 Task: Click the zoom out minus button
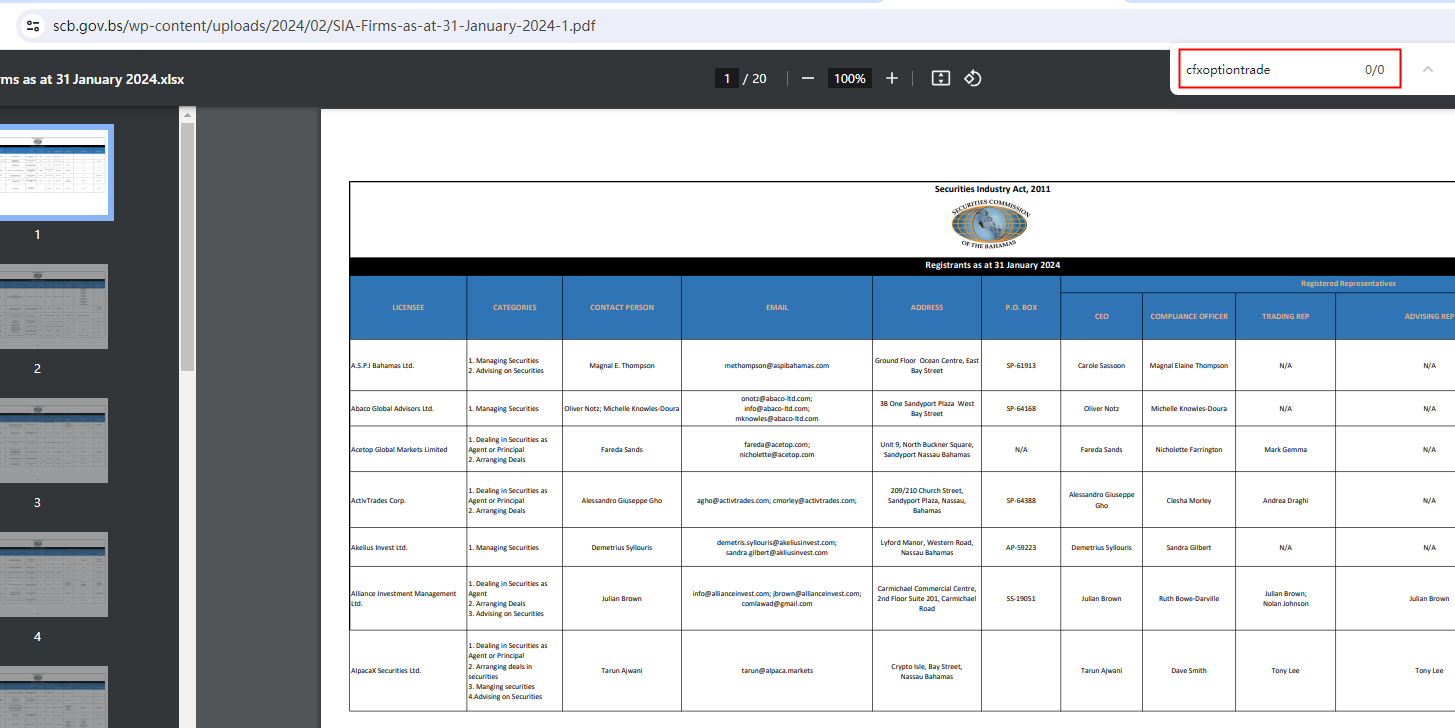pyautogui.click(x=808, y=78)
